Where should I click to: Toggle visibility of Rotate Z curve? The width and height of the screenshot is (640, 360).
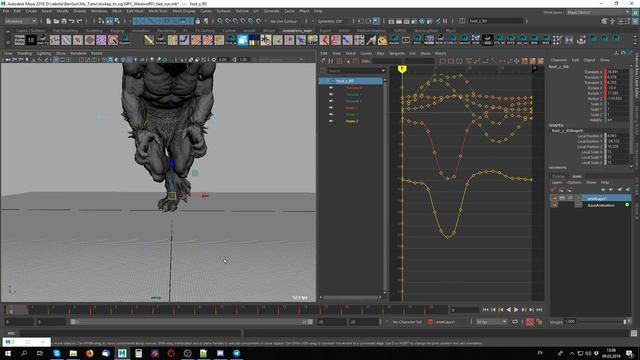(331, 121)
